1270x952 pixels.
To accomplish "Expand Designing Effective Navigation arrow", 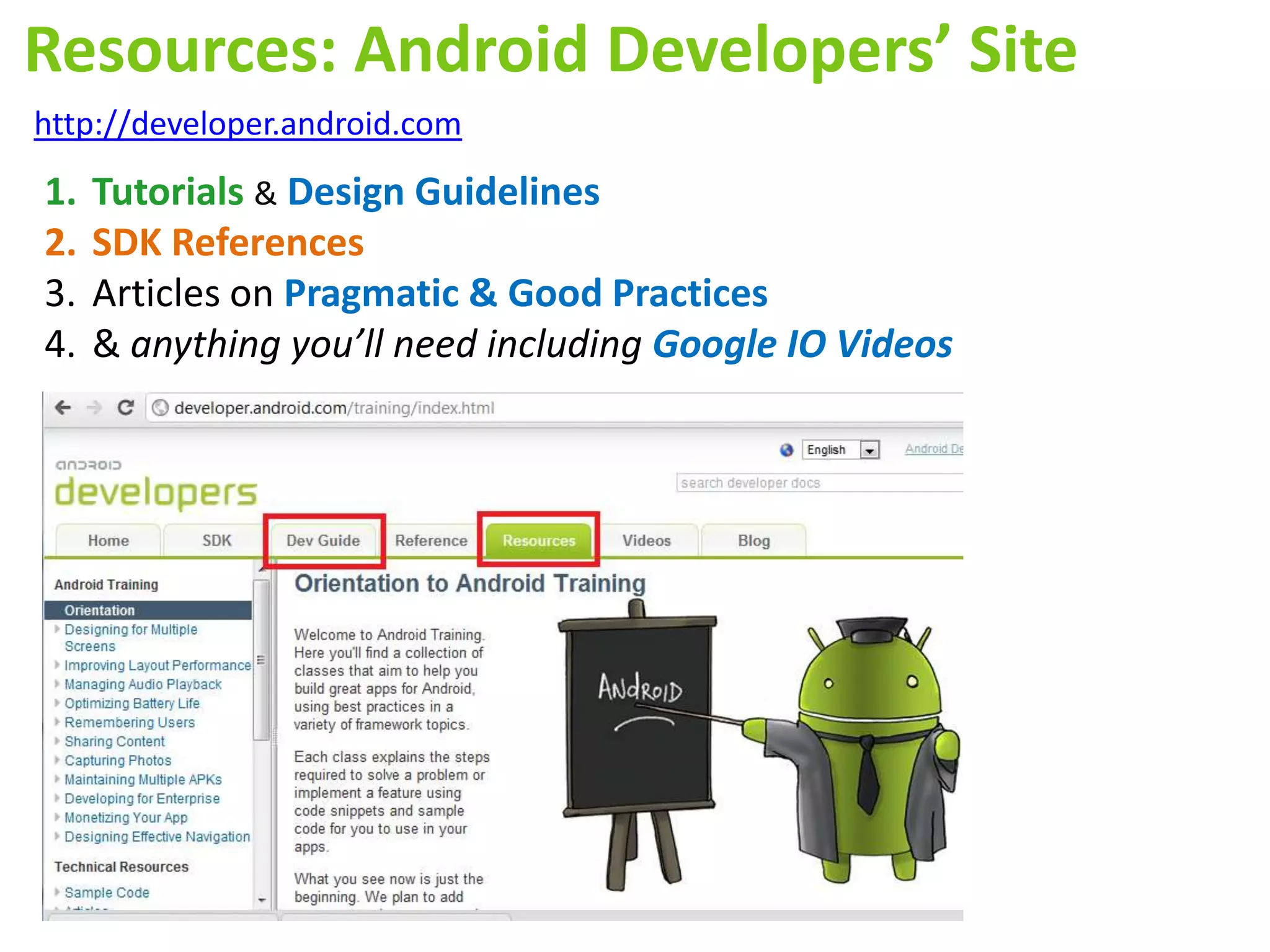I will 58,836.
